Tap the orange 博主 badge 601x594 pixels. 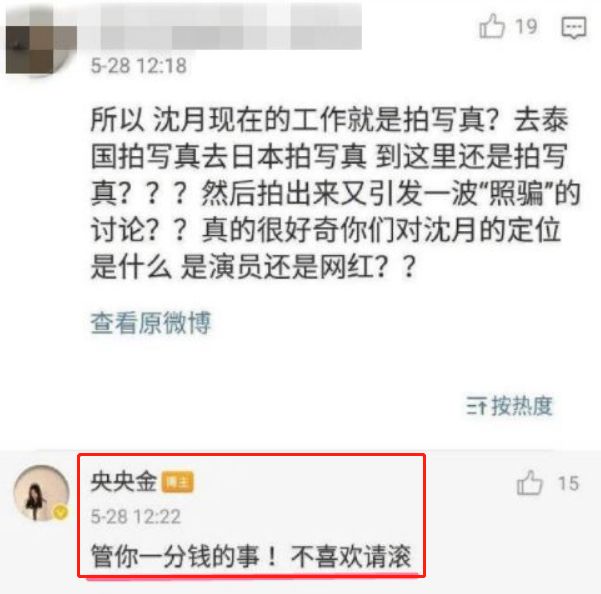[177, 482]
